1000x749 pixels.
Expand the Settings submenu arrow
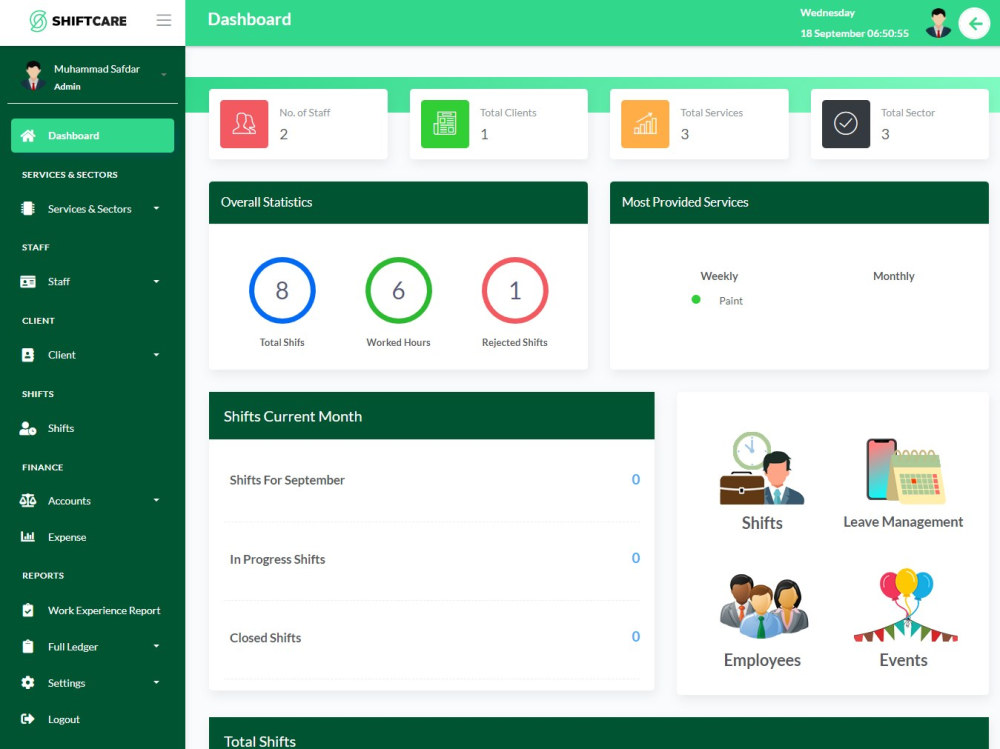point(156,682)
